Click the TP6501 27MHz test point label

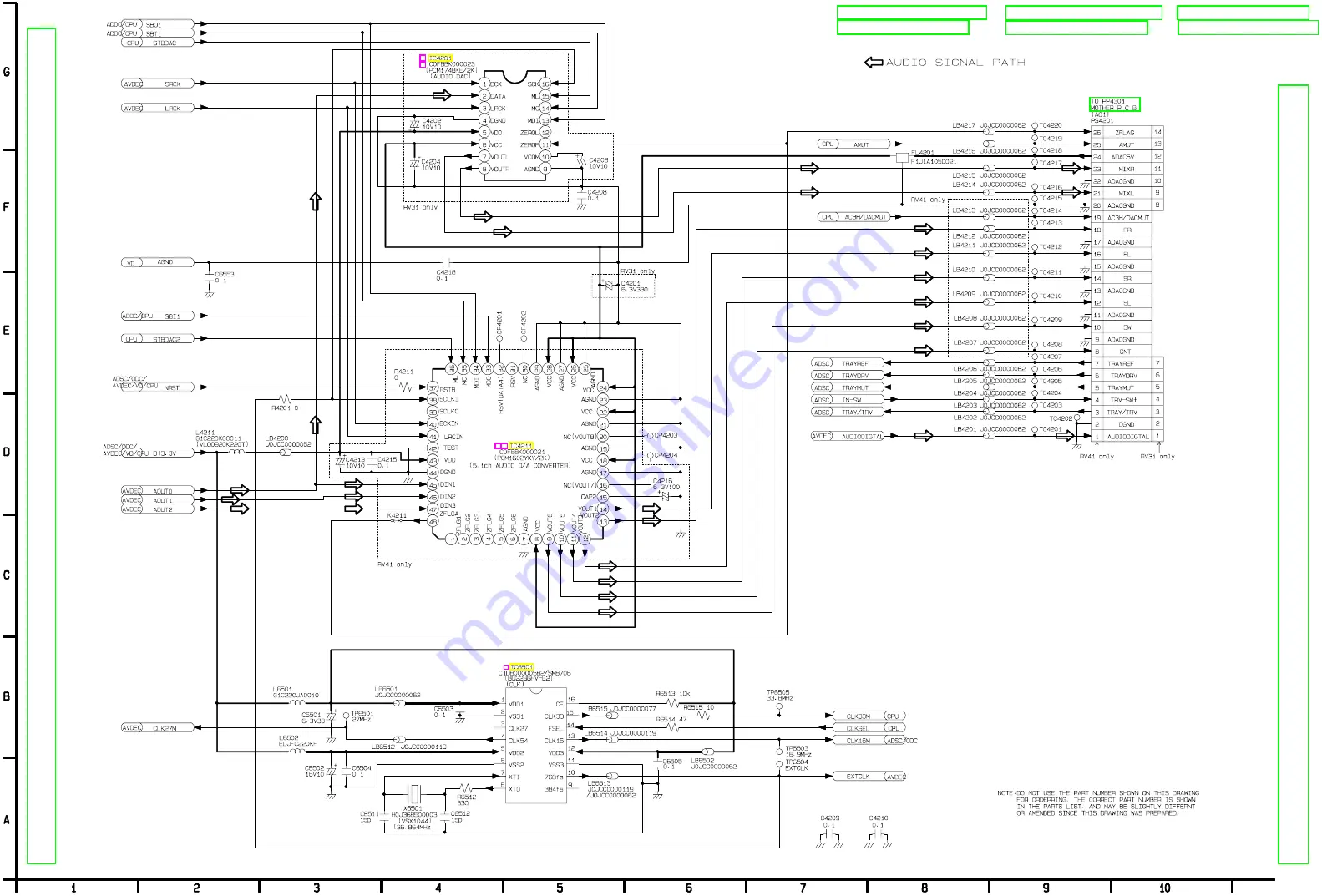click(x=362, y=716)
